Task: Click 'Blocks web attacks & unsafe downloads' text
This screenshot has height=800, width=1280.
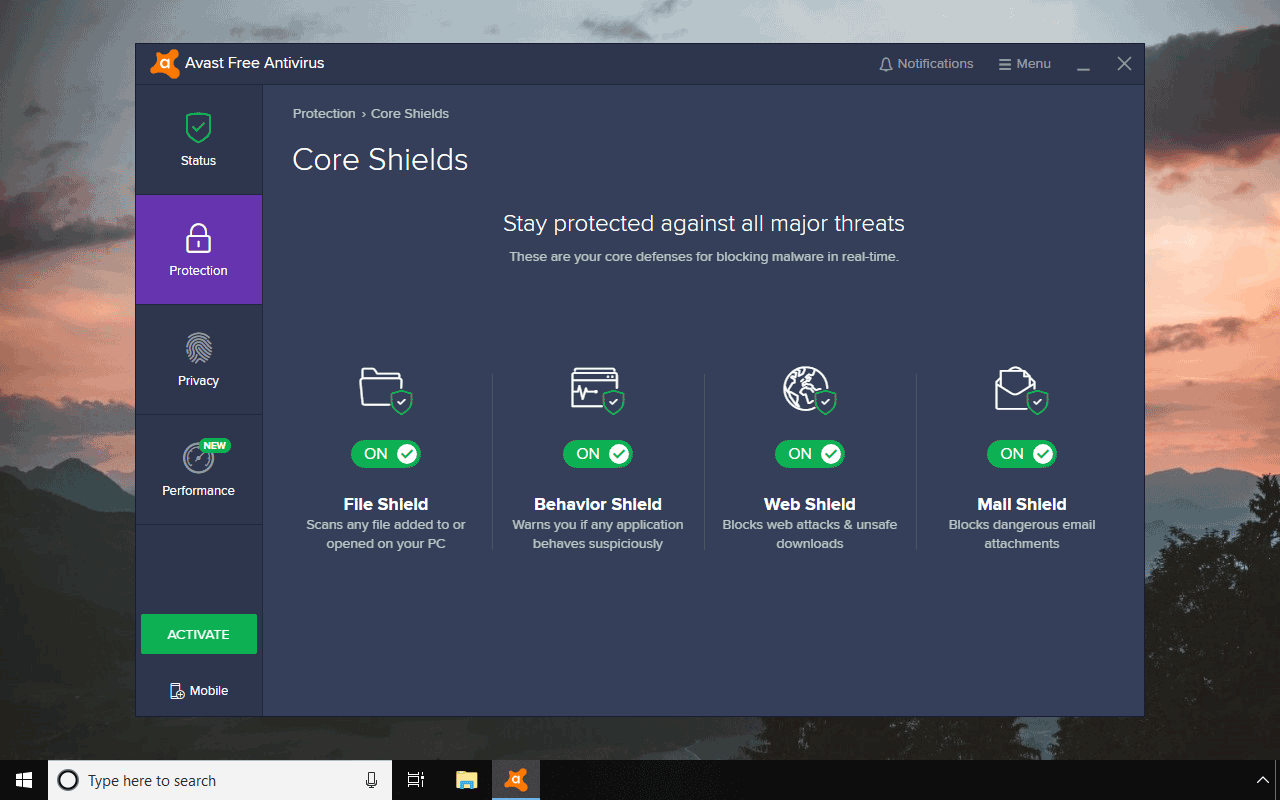Action: click(810, 534)
